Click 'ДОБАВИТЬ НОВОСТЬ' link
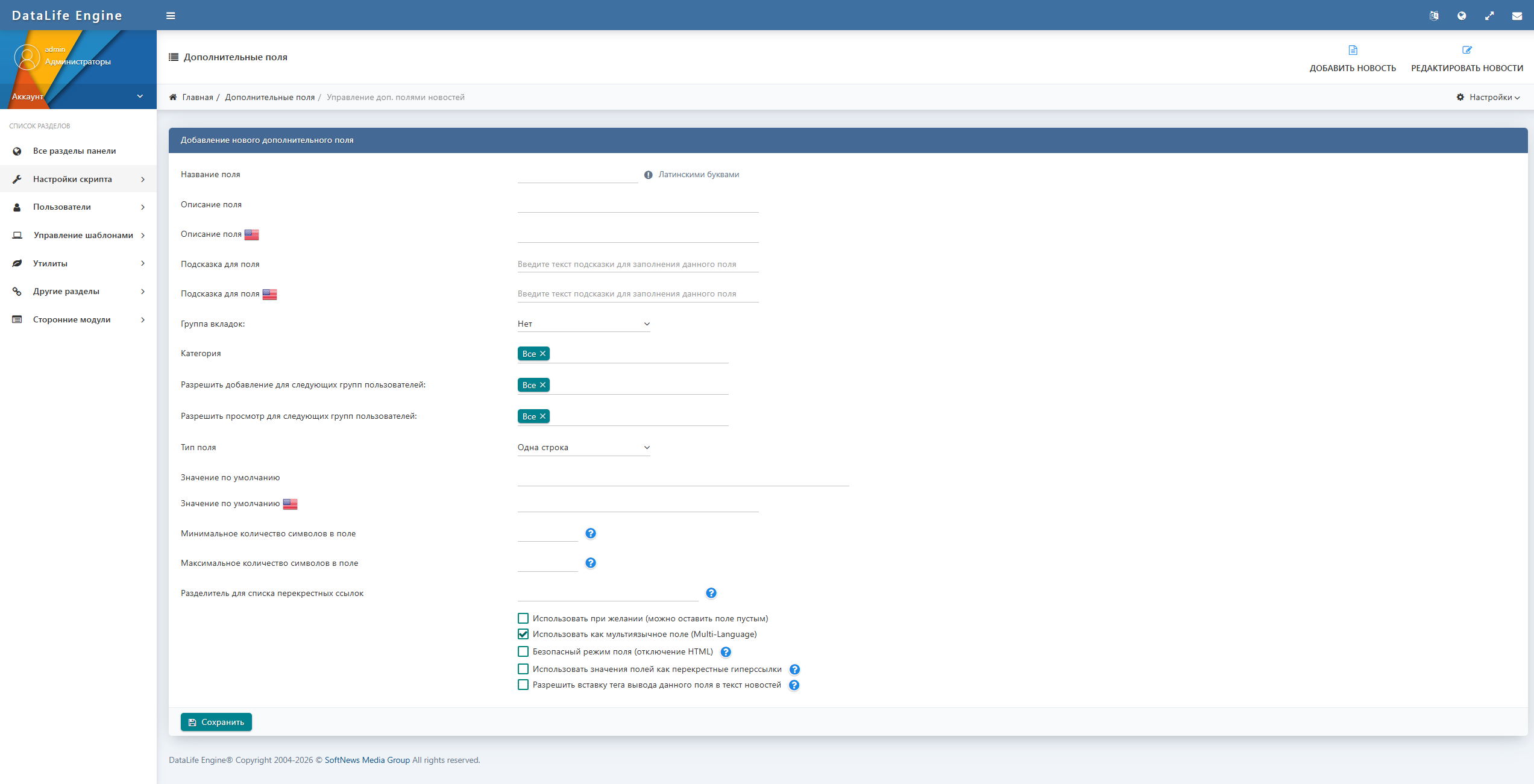The image size is (1534, 784). tap(1353, 58)
